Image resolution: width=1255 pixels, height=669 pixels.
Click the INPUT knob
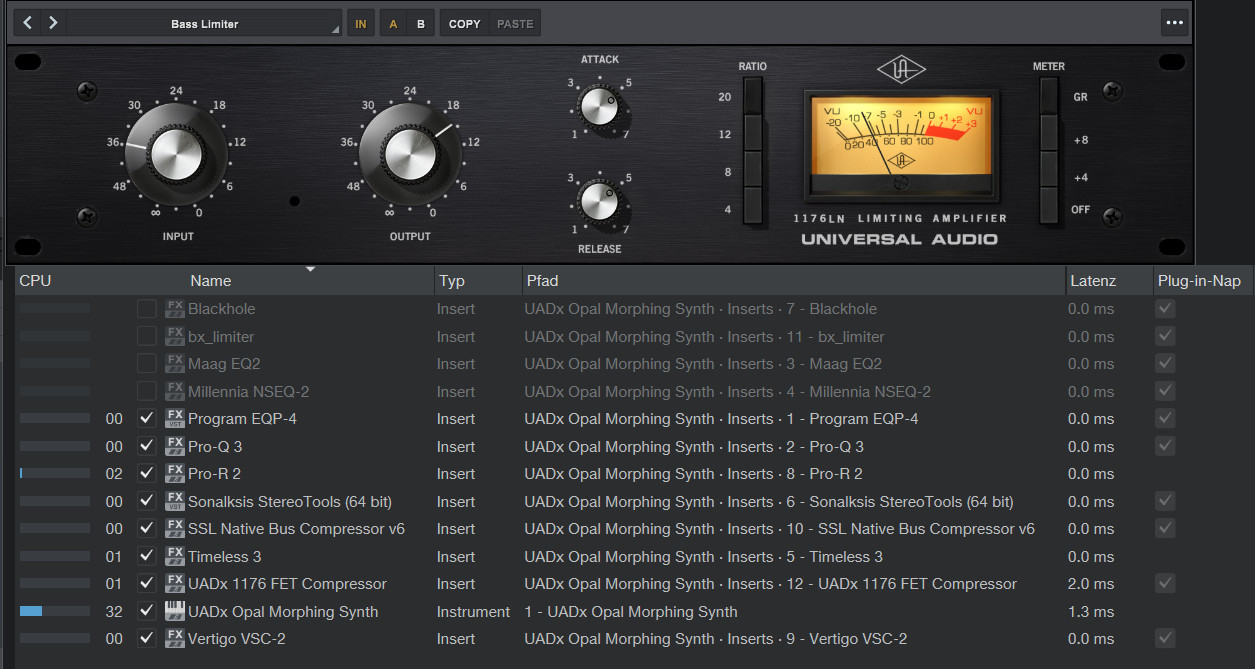(177, 152)
